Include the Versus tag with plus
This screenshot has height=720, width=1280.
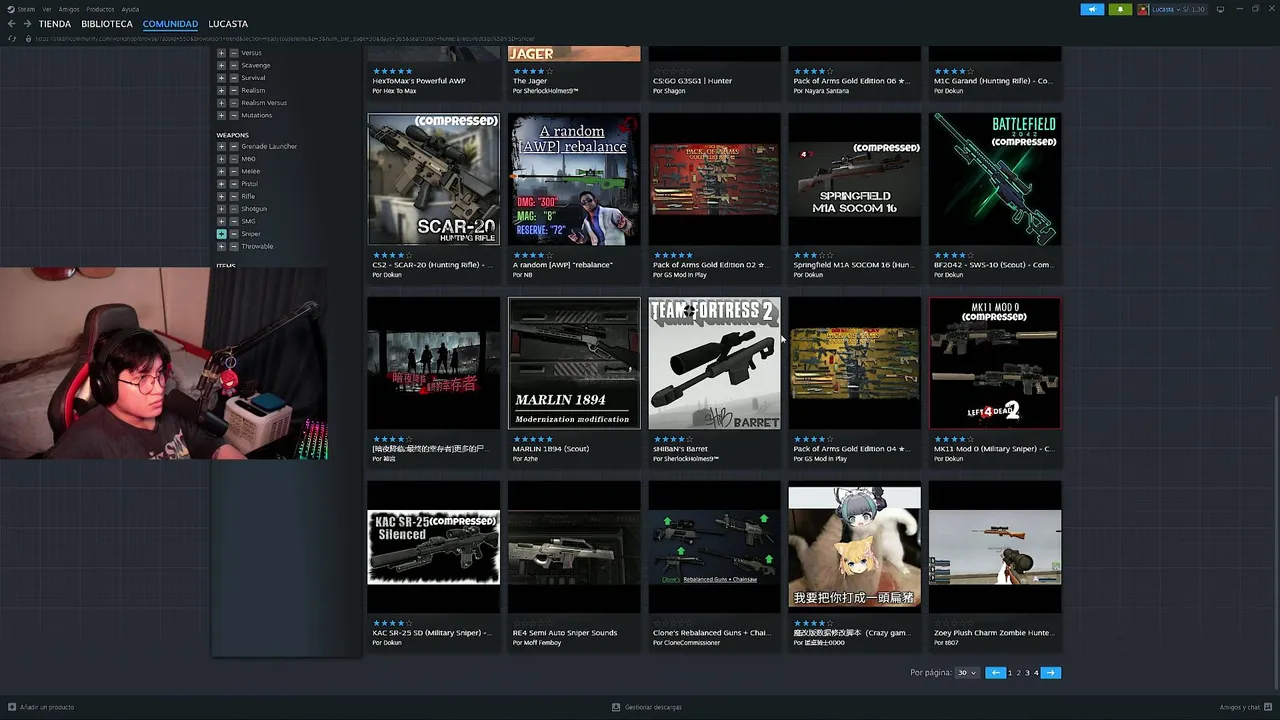[x=221, y=53]
